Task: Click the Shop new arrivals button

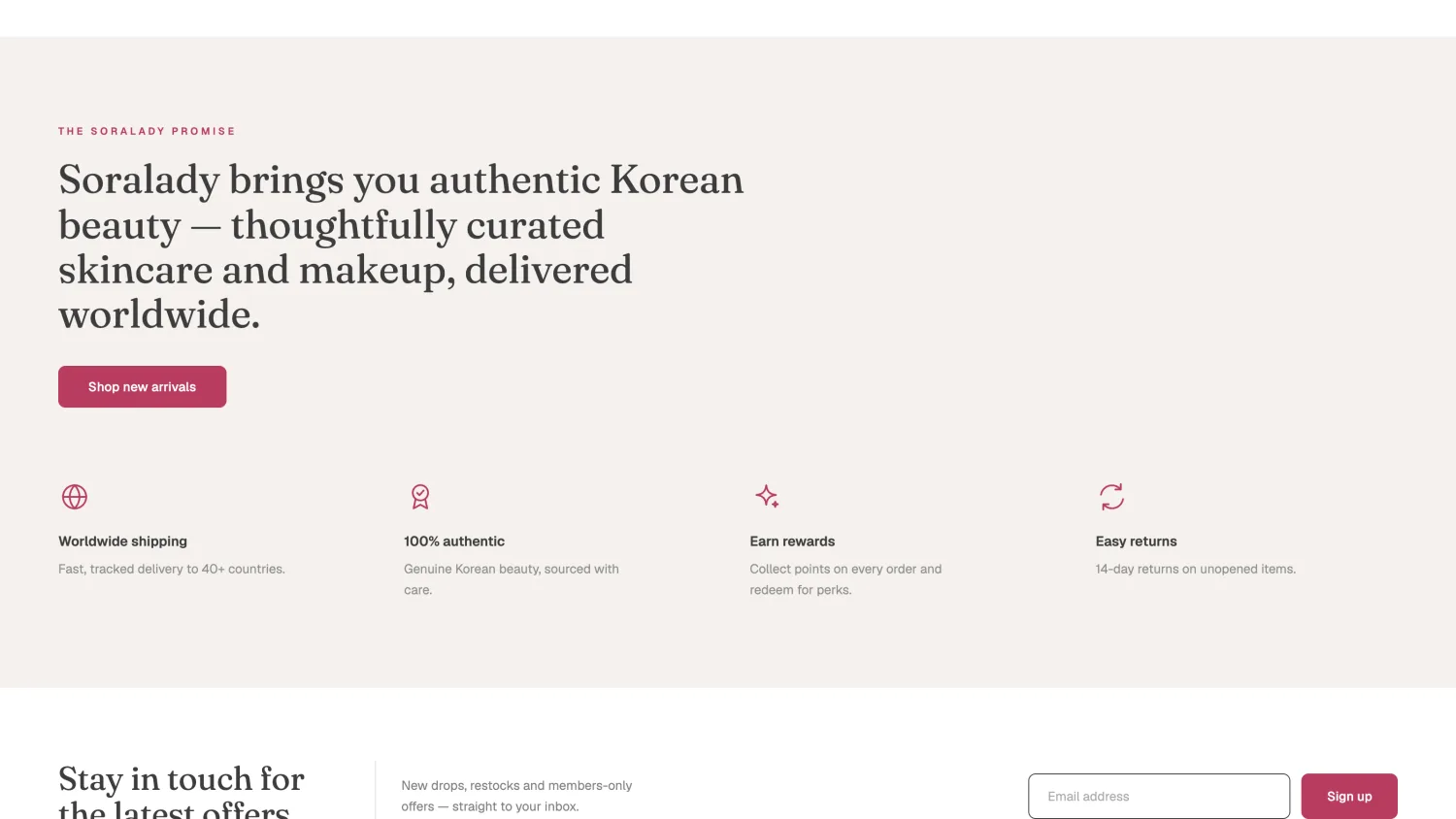Action: tap(142, 386)
